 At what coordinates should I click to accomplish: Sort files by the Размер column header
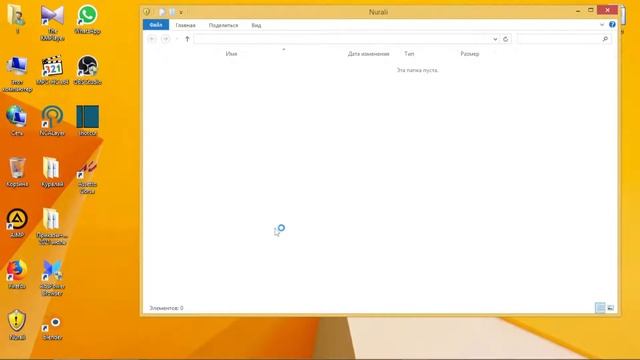coord(470,53)
